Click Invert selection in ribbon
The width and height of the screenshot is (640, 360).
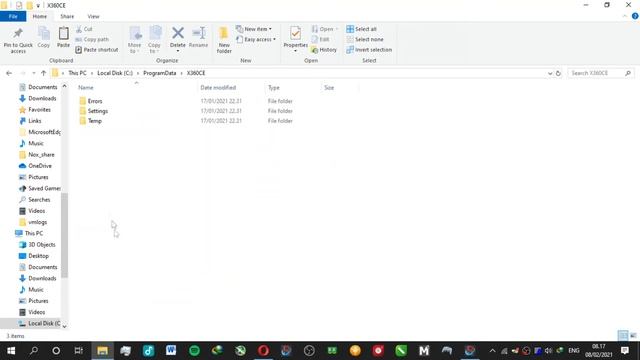pos(369,50)
